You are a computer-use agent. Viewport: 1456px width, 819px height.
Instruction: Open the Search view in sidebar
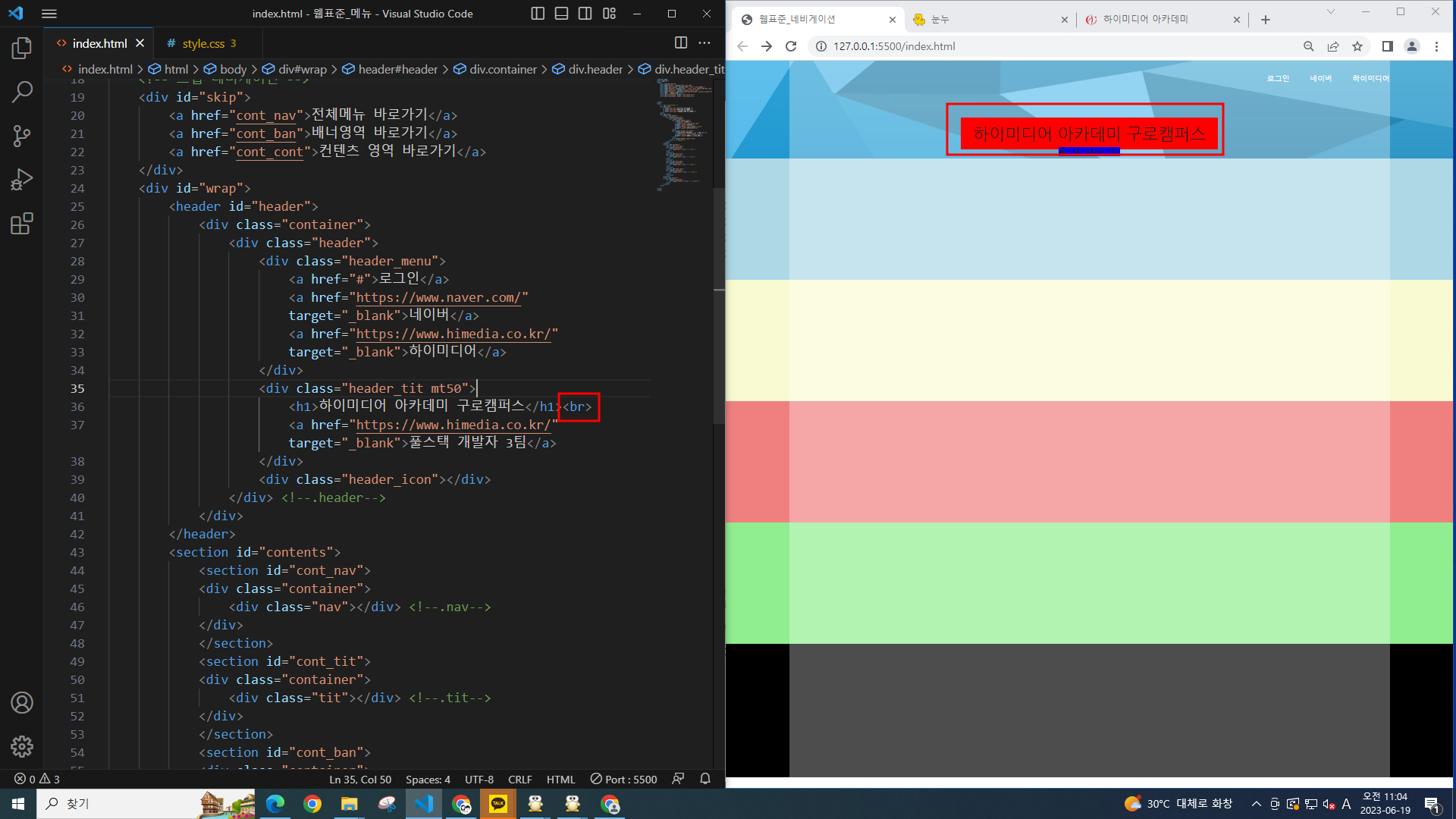22,93
